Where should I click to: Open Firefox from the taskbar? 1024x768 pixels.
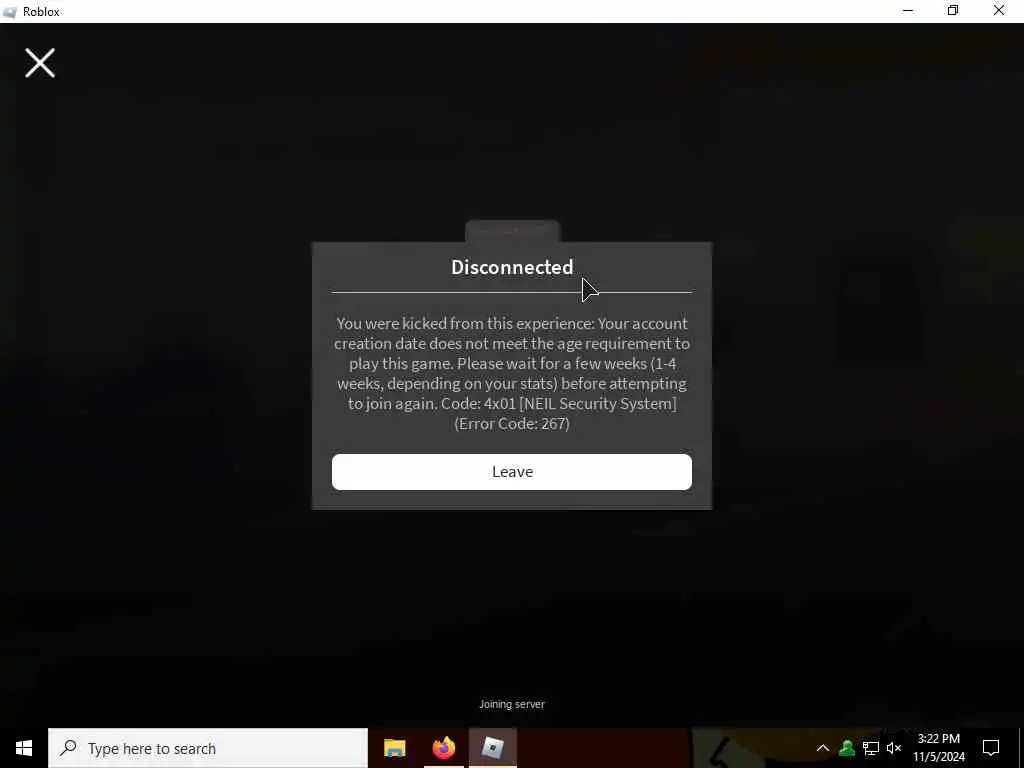tap(443, 748)
